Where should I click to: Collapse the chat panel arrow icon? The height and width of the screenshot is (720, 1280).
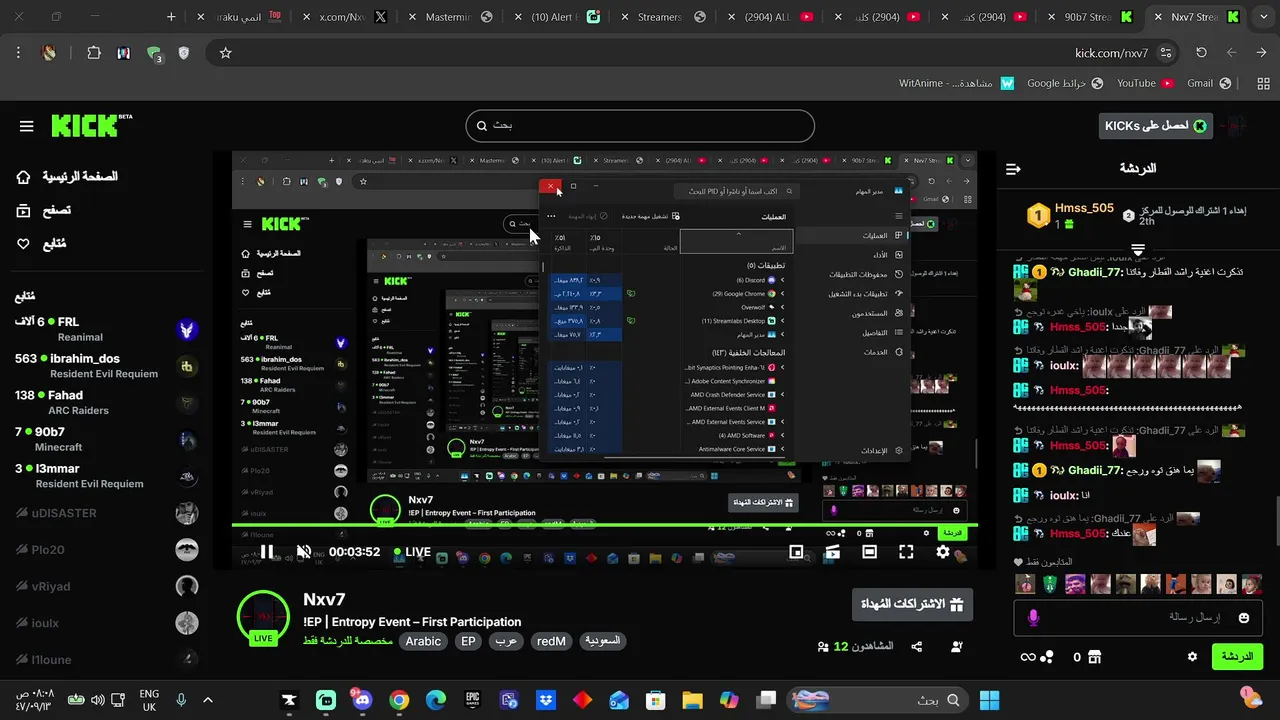pyautogui.click(x=1013, y=169)
